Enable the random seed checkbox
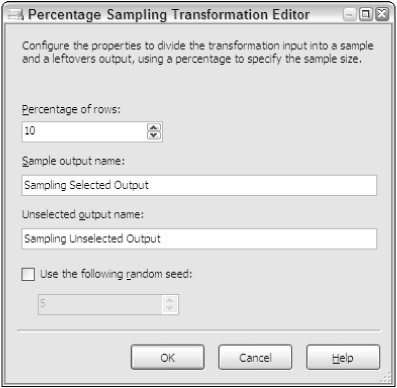Screen dimensions: 397x388 click(28, 275)
